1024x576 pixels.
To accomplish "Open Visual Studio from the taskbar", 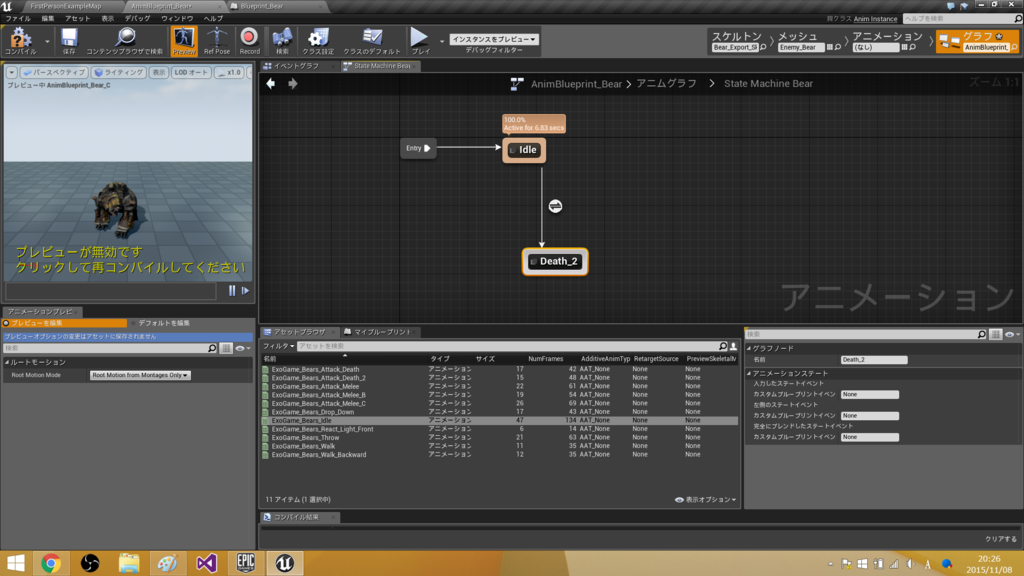I will point(206,563).
